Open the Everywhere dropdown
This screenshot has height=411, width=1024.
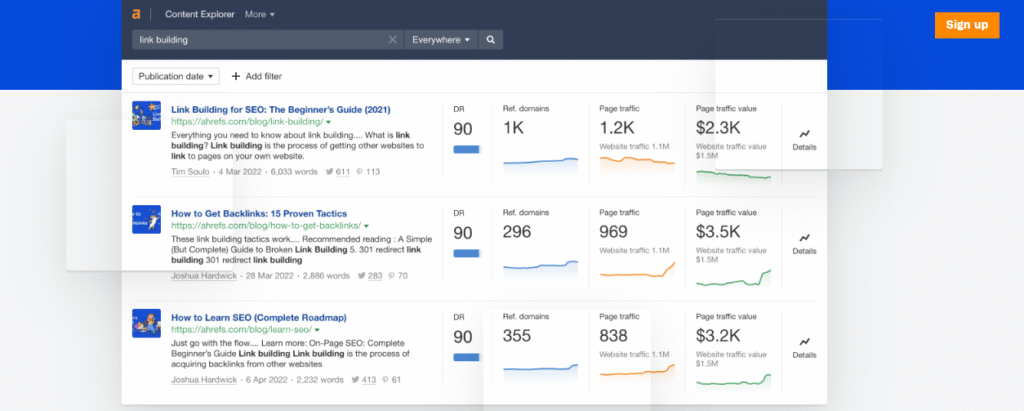coord(441,40)
